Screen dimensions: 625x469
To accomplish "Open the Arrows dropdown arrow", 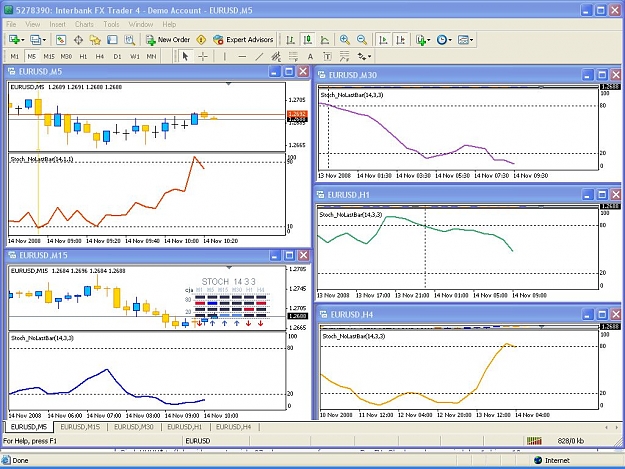I will pos(370,57).
